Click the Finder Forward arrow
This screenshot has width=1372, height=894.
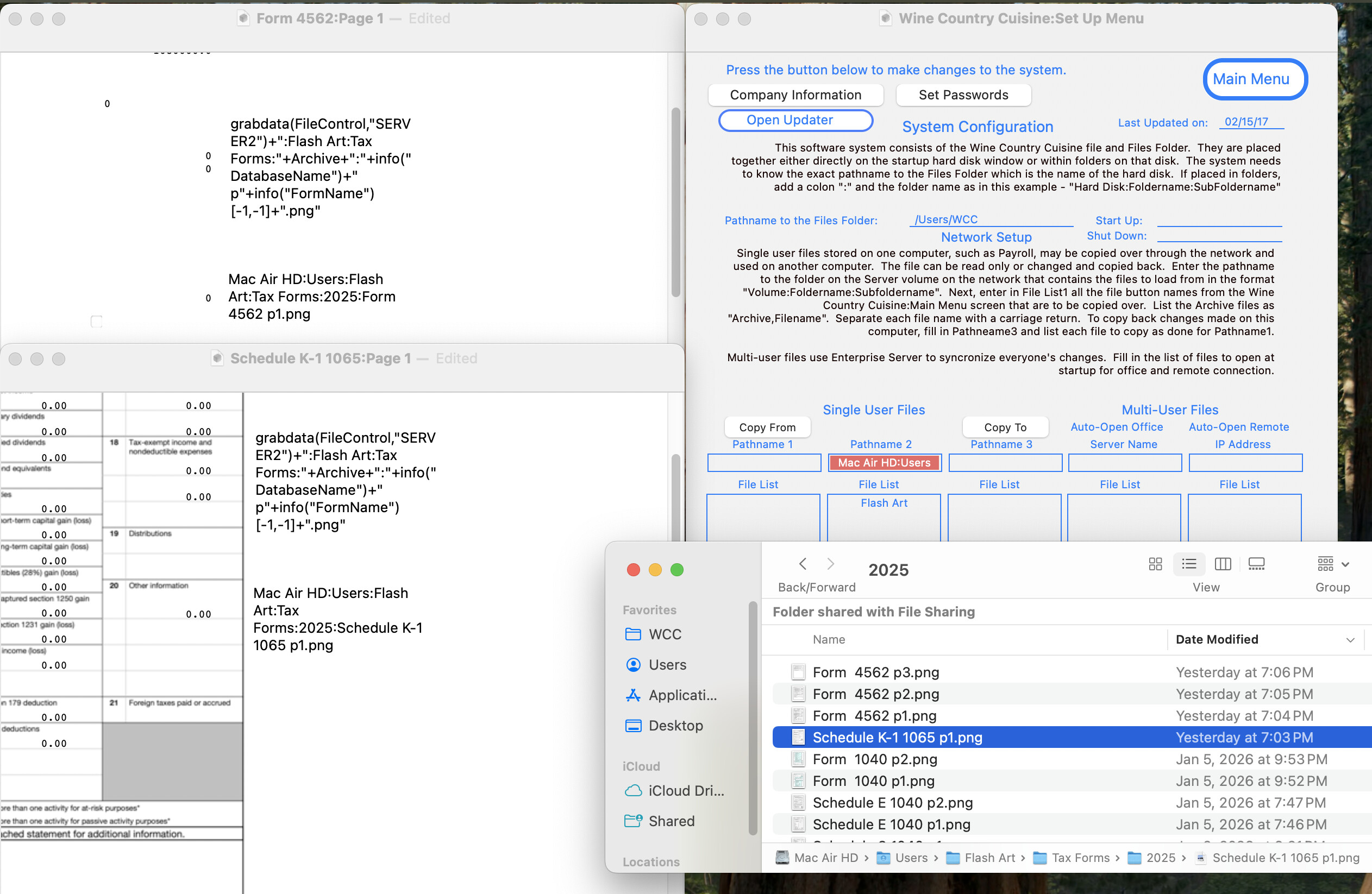830,564
